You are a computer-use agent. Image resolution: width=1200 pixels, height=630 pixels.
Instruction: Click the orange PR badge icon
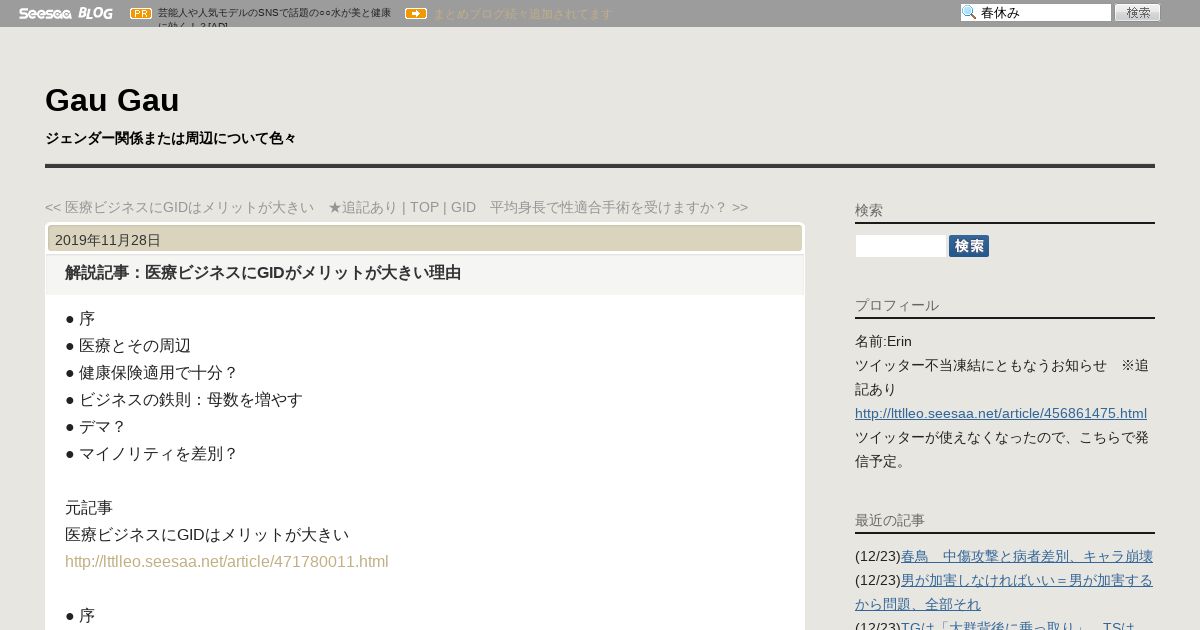[141, 13]
